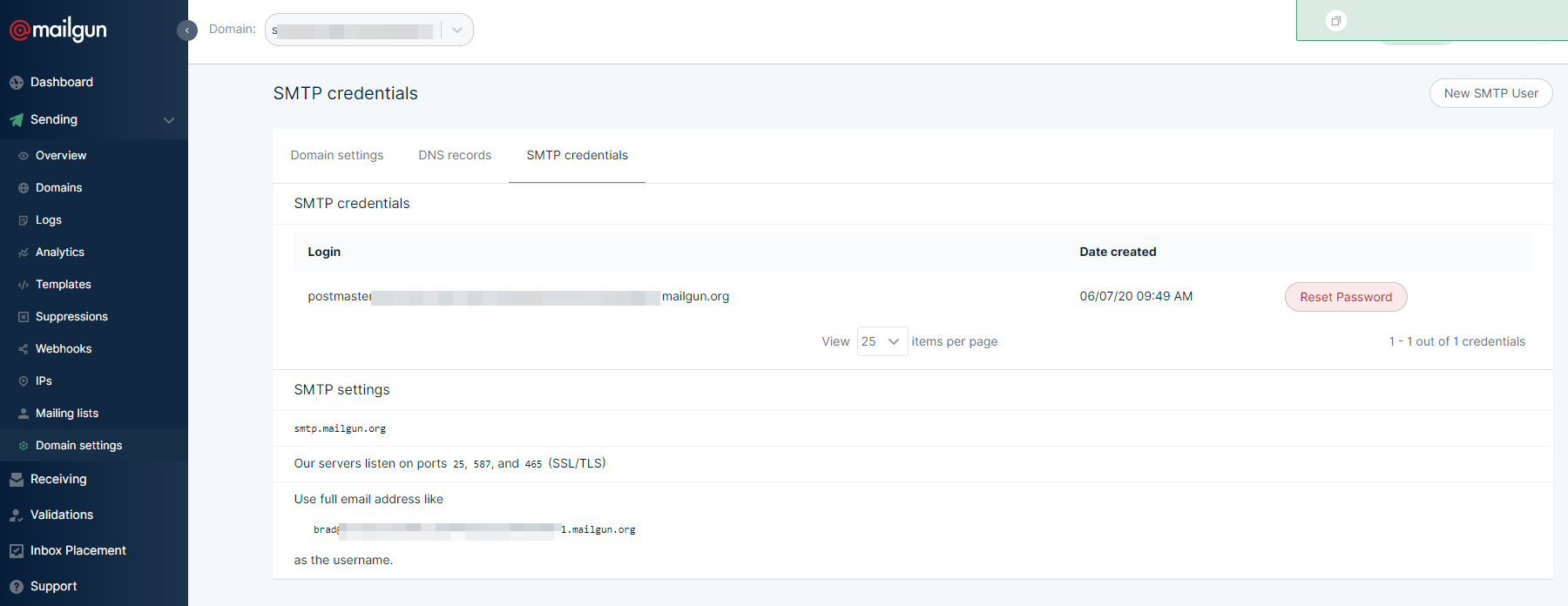
Task: Click the SMTP settings heading
Action: tap(341, 389)
